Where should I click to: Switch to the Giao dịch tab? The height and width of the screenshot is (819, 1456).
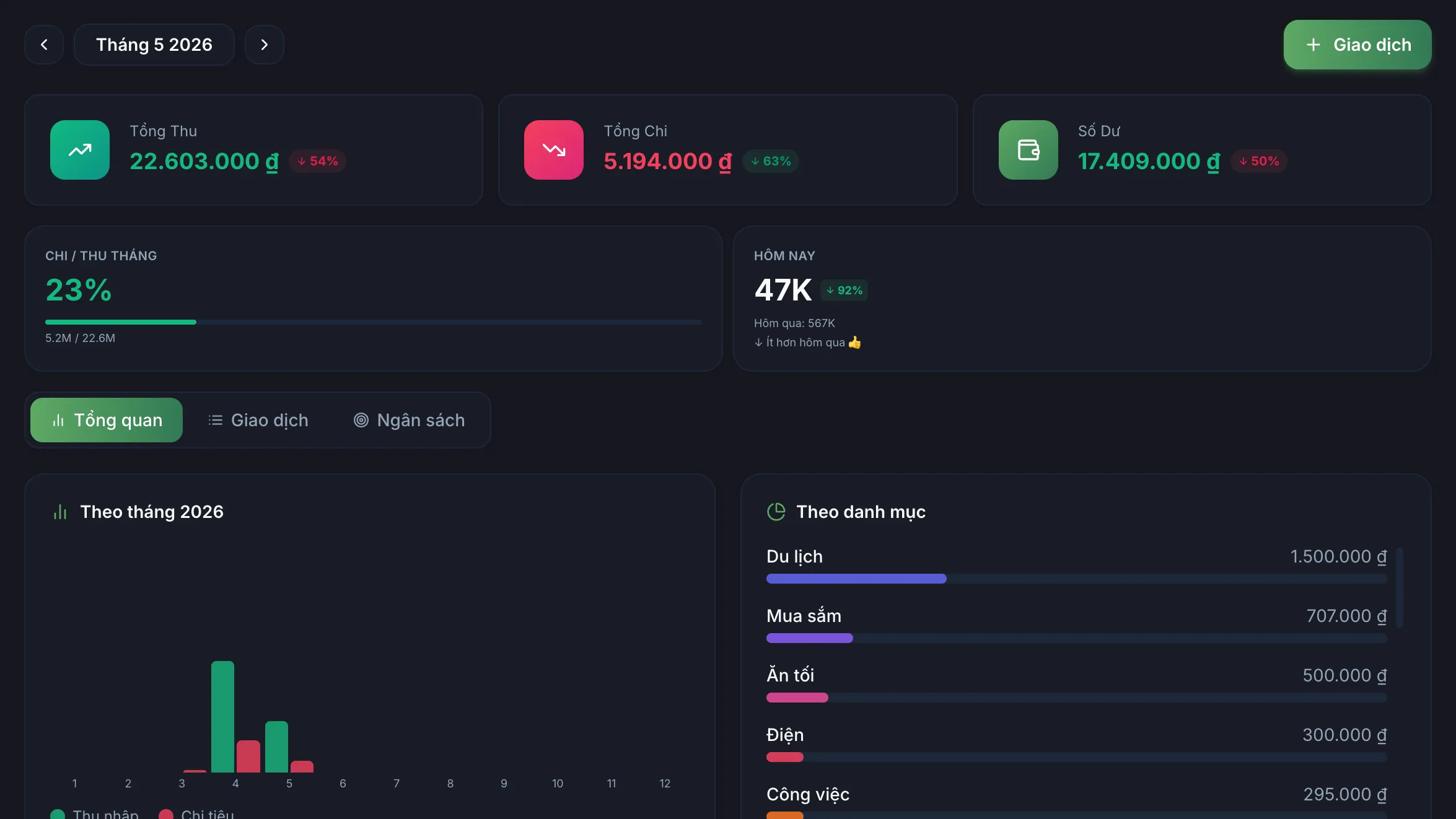pos(258,420)
